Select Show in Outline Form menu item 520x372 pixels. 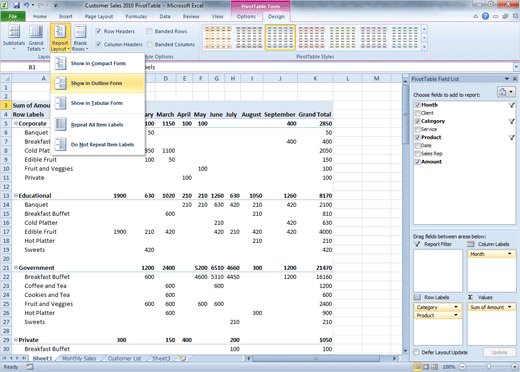coord(98,83)
